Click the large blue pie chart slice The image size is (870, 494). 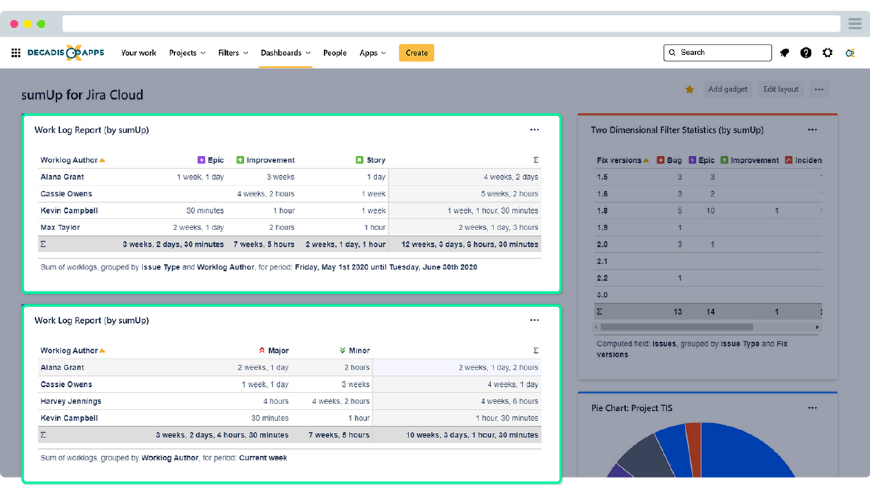tap(743, 452)
